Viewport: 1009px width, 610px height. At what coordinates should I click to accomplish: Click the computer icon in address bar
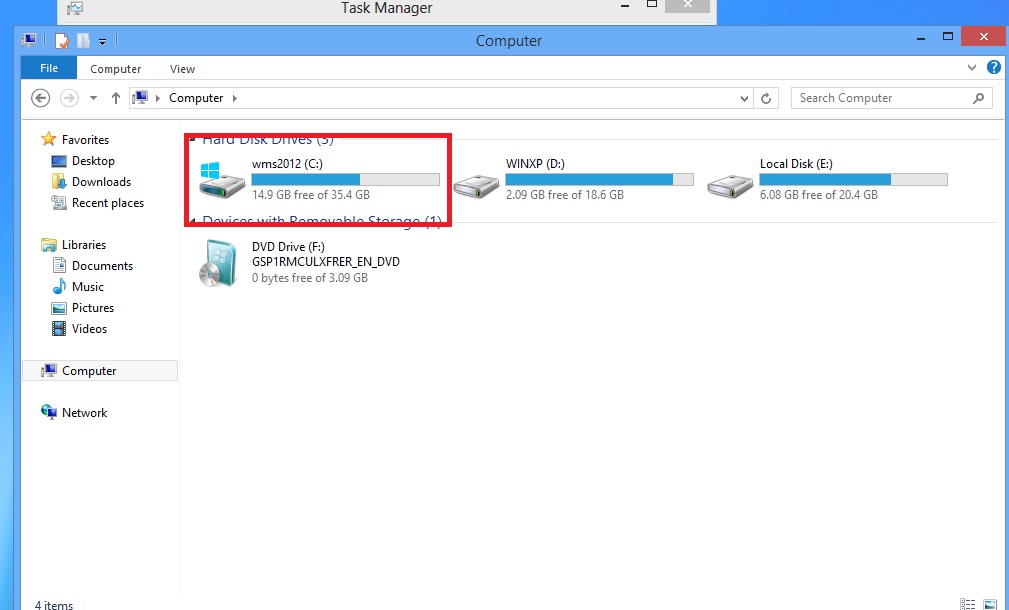pyautogui.click(x=140, y=98)
